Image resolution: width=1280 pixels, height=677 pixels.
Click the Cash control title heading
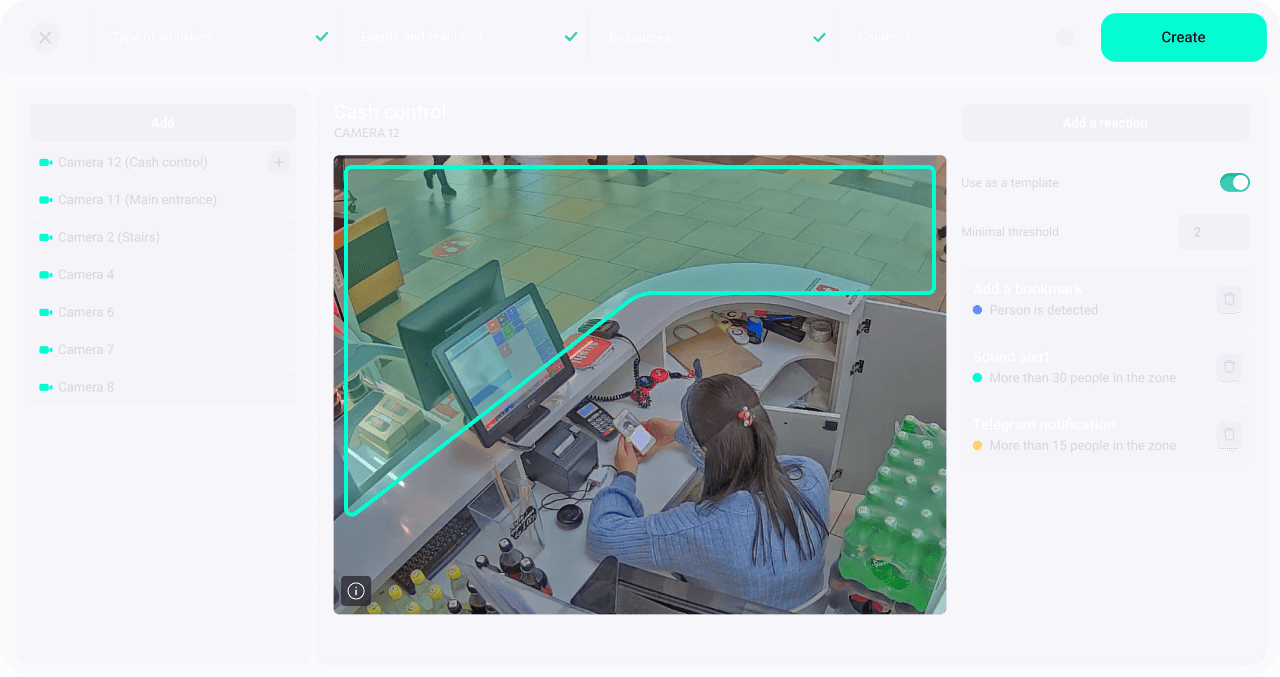[x=390, y=112]
